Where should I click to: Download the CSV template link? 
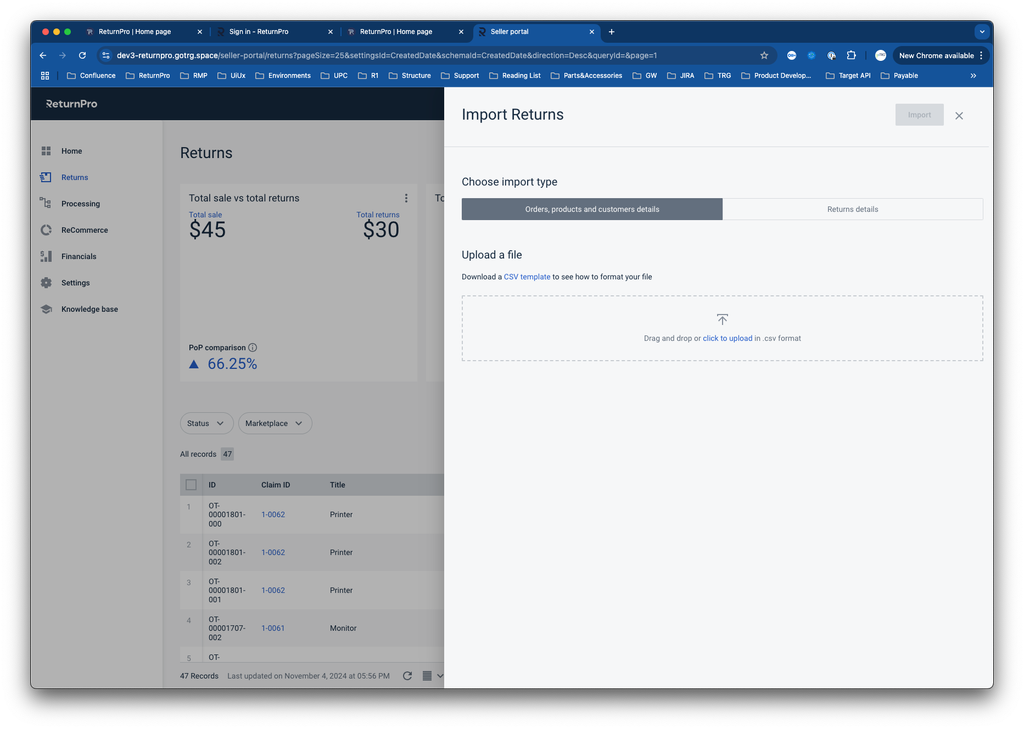pos(527,277)
